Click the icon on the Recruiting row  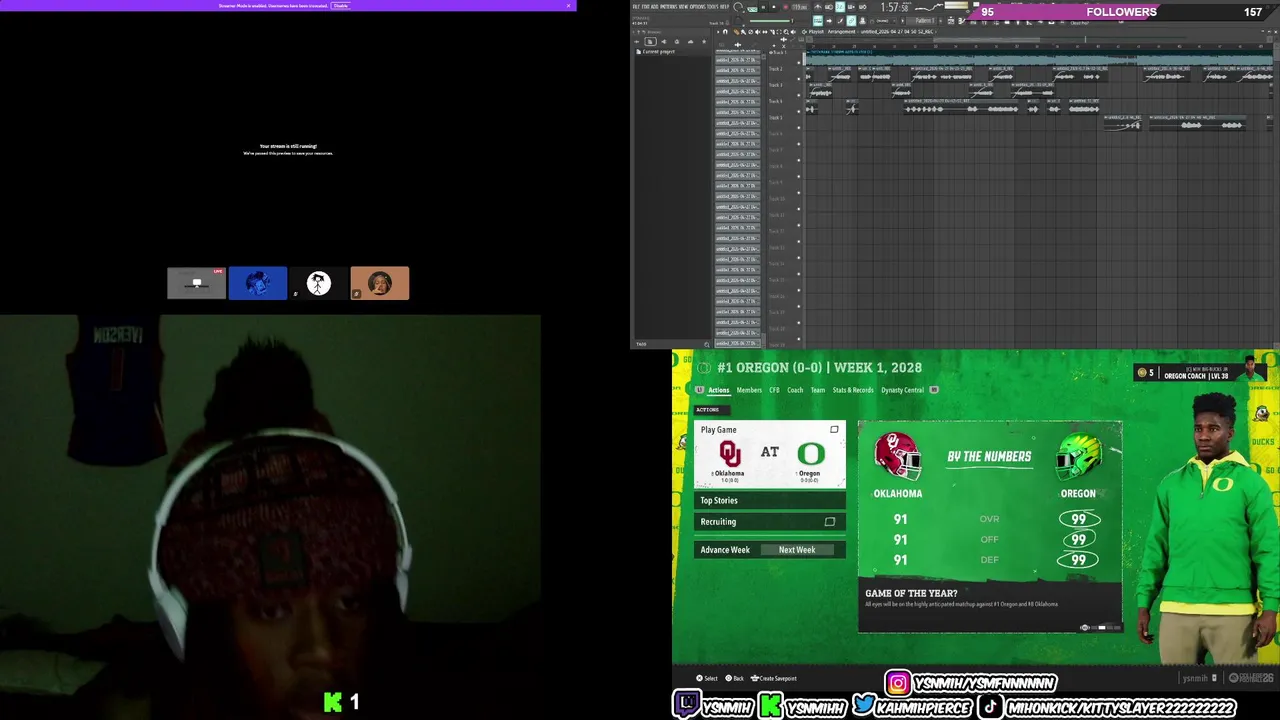(829, 521)
